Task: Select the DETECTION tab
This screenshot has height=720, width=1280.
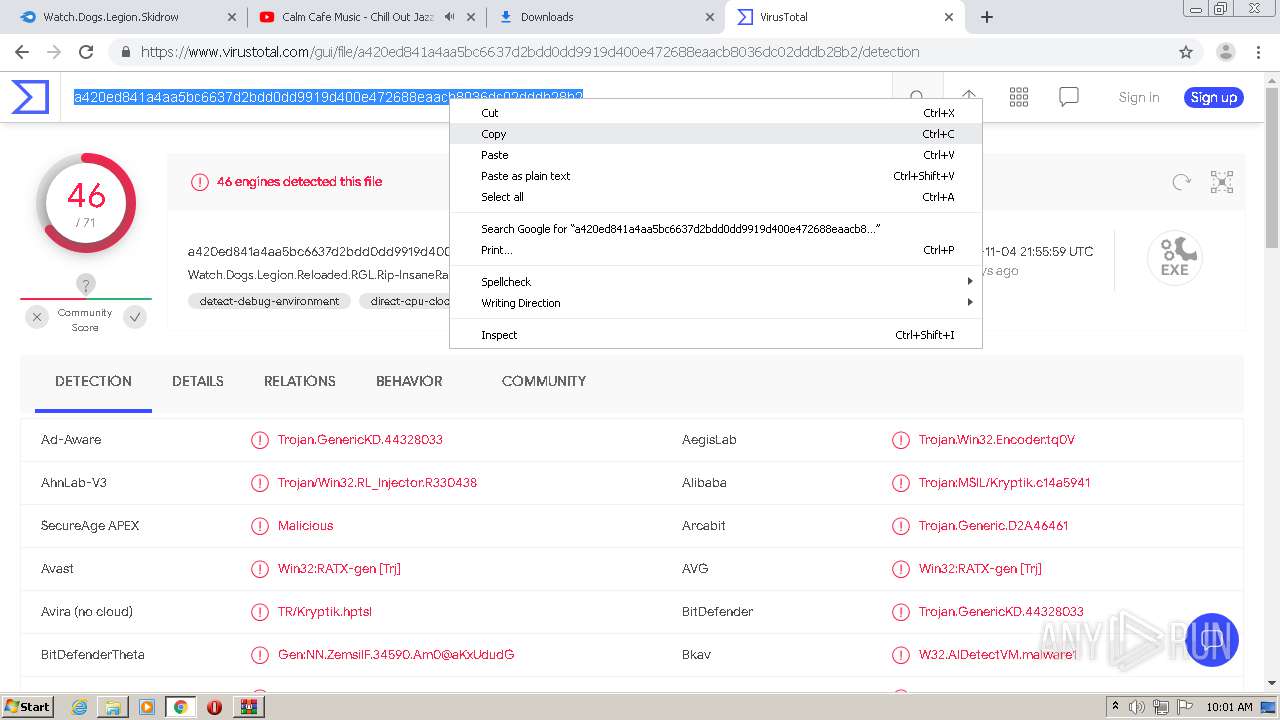Action: click(93, 381)
